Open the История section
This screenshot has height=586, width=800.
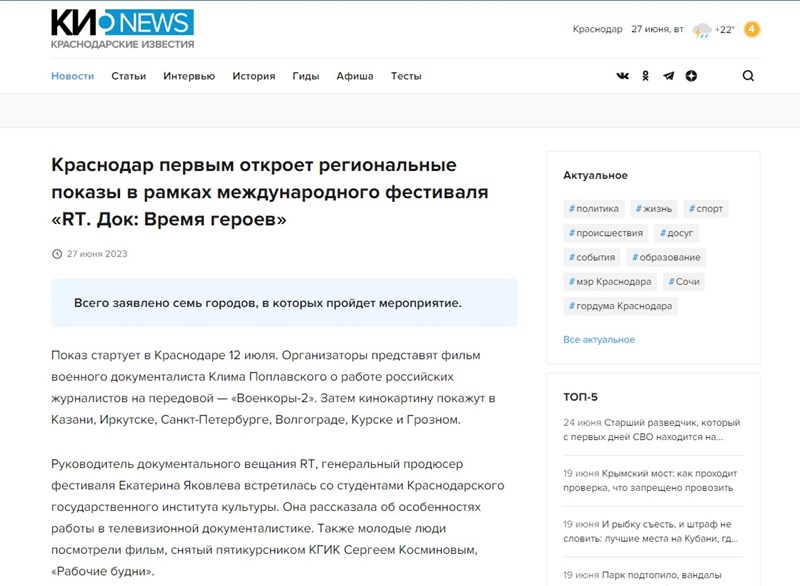click(x=254, y=76)
